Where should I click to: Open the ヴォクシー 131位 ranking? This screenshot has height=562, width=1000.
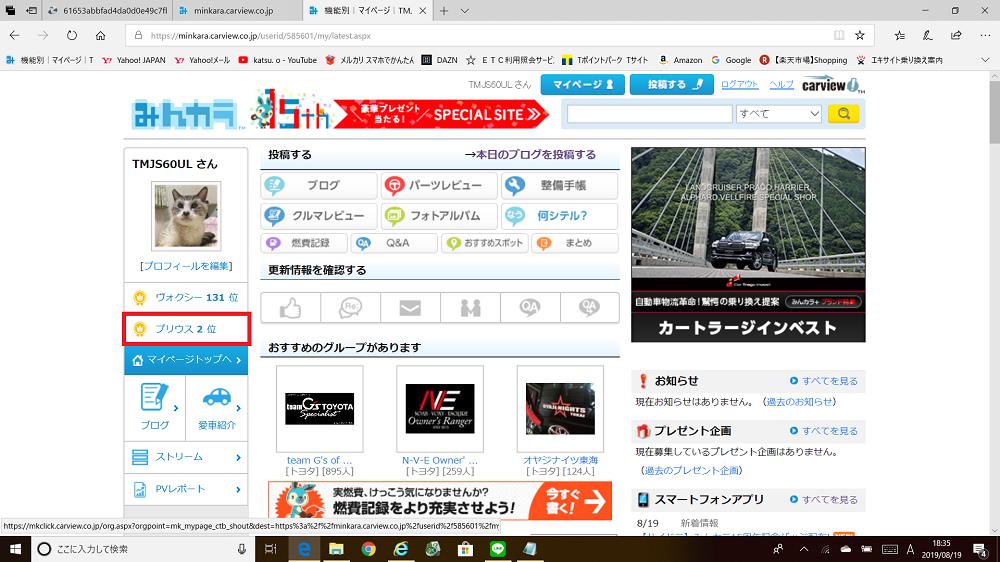pyautogui.click(x=186, y=297)
